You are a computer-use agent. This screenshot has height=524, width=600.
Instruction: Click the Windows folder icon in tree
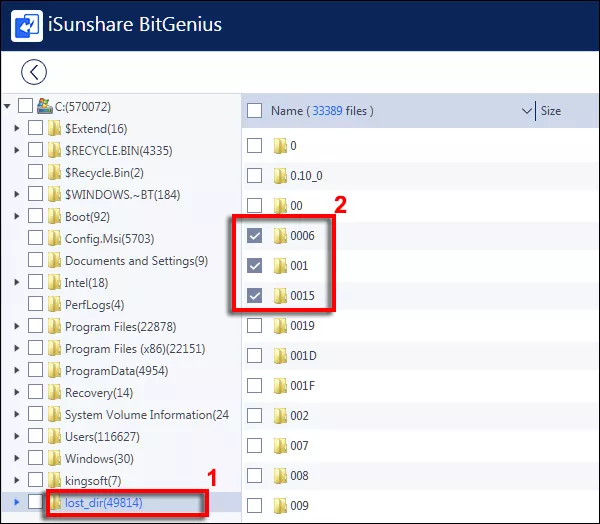(54, 458)
